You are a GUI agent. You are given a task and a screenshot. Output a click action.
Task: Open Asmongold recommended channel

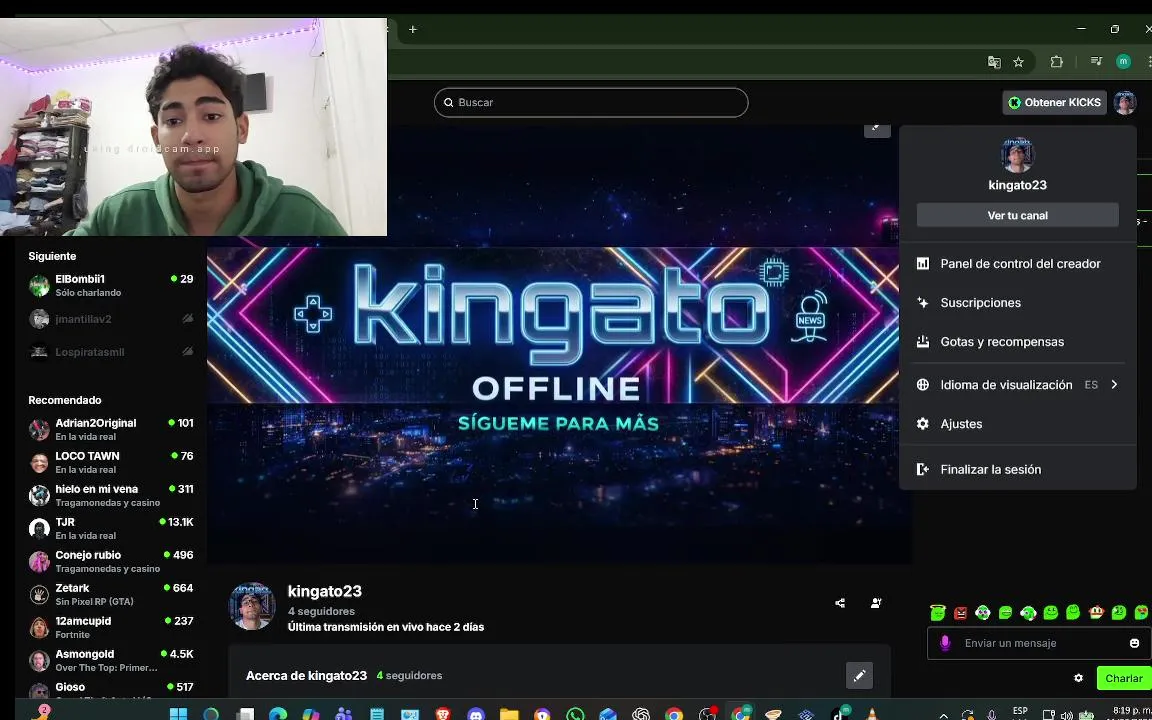(111, 660)
